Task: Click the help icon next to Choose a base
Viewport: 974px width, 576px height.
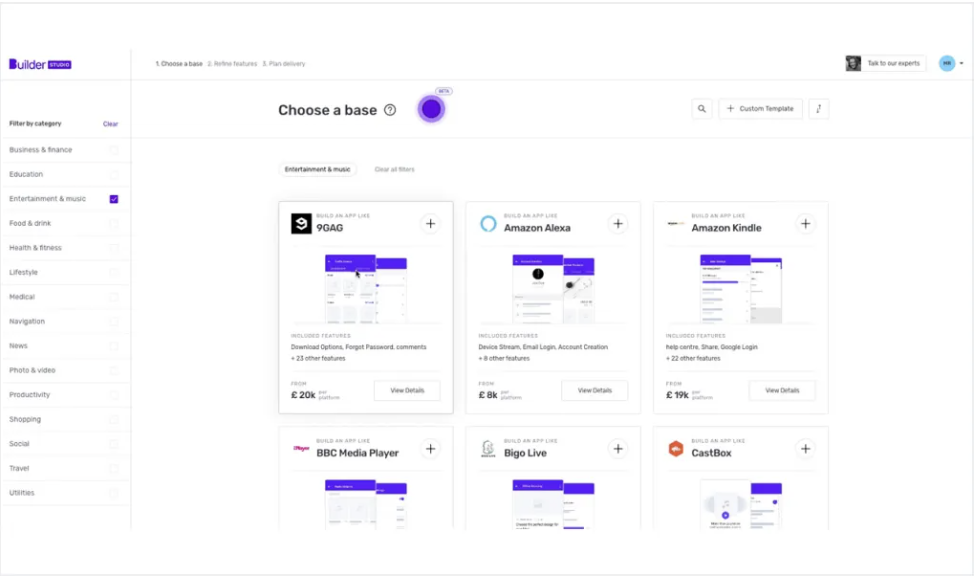Action: pyautogui.click(x=389, y=110)
